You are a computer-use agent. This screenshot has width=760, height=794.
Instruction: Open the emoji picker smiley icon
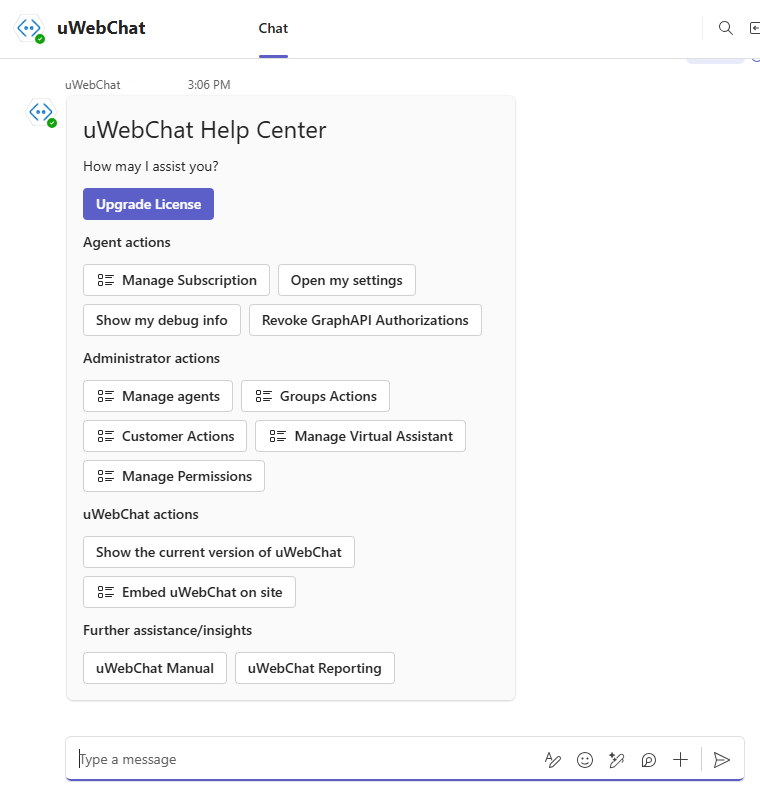pyautogui.click(x=585, y=760)
